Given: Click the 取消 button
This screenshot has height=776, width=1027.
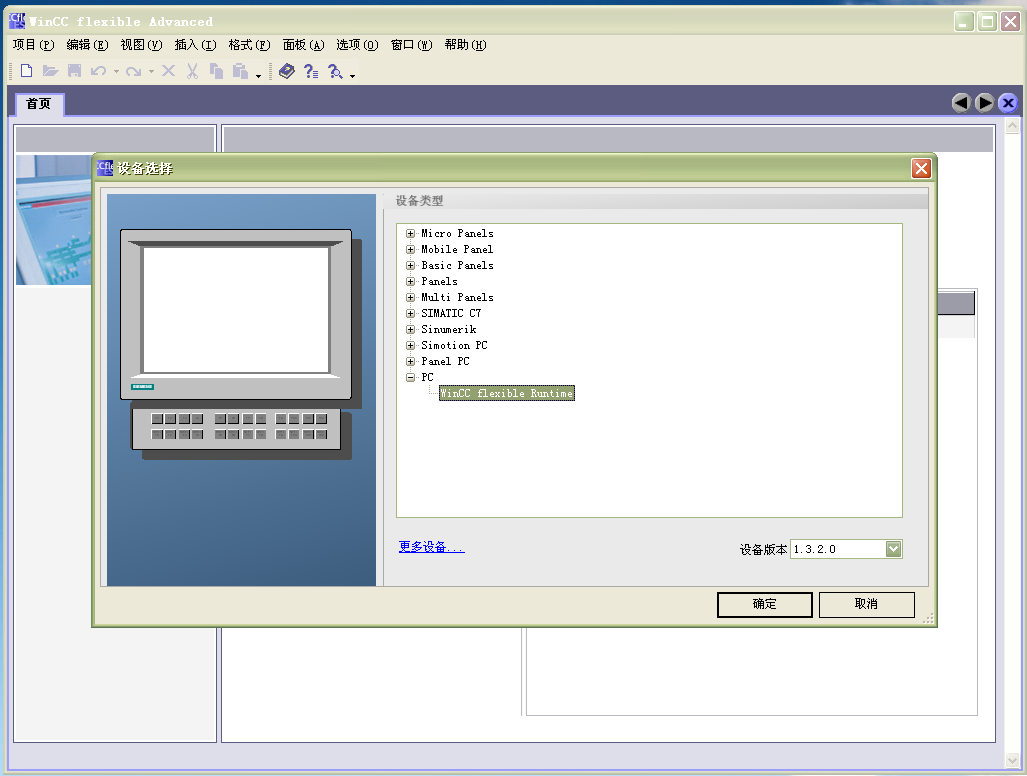Looking at the screenshot, I should (x=867, y=604).
